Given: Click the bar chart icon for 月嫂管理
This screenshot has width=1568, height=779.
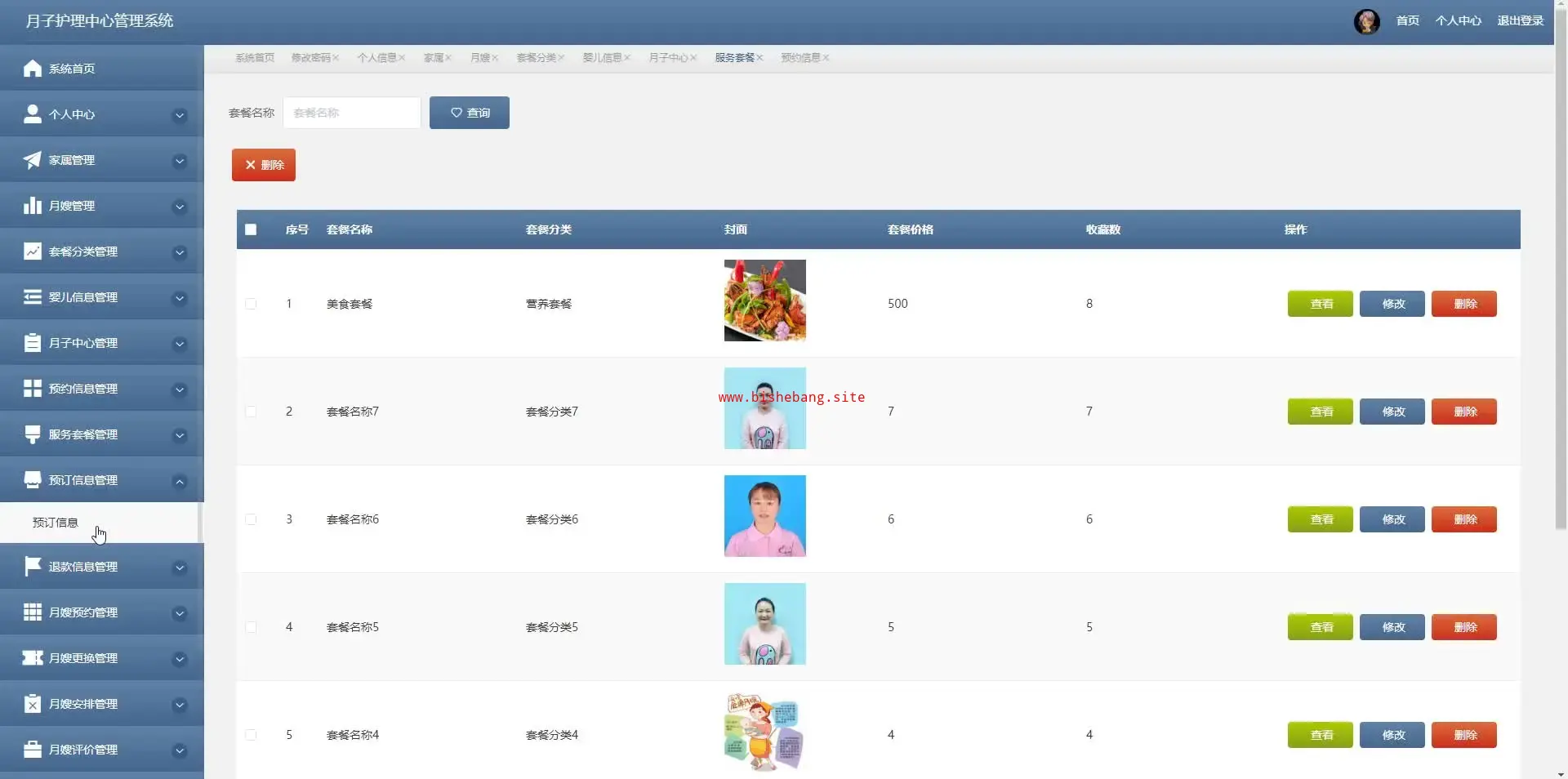Looking at the screenshot, I should click(x=32, y=206).
